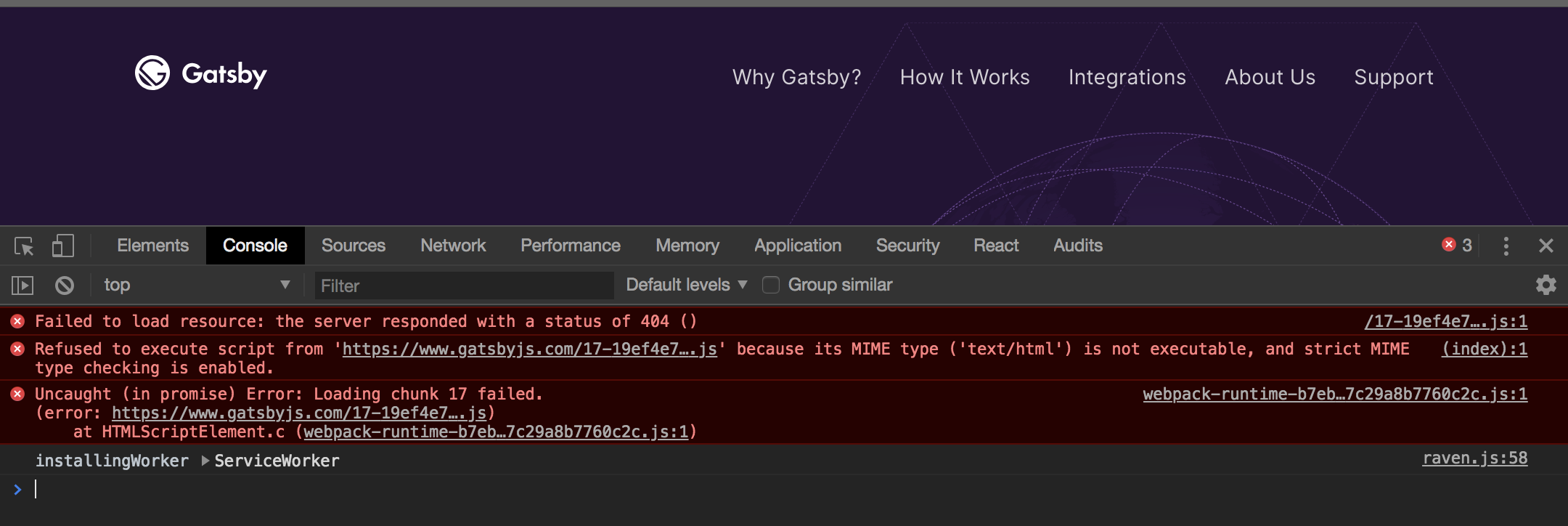Open the Sources tab
This screenshot has height=526, width=1568.
354,246
